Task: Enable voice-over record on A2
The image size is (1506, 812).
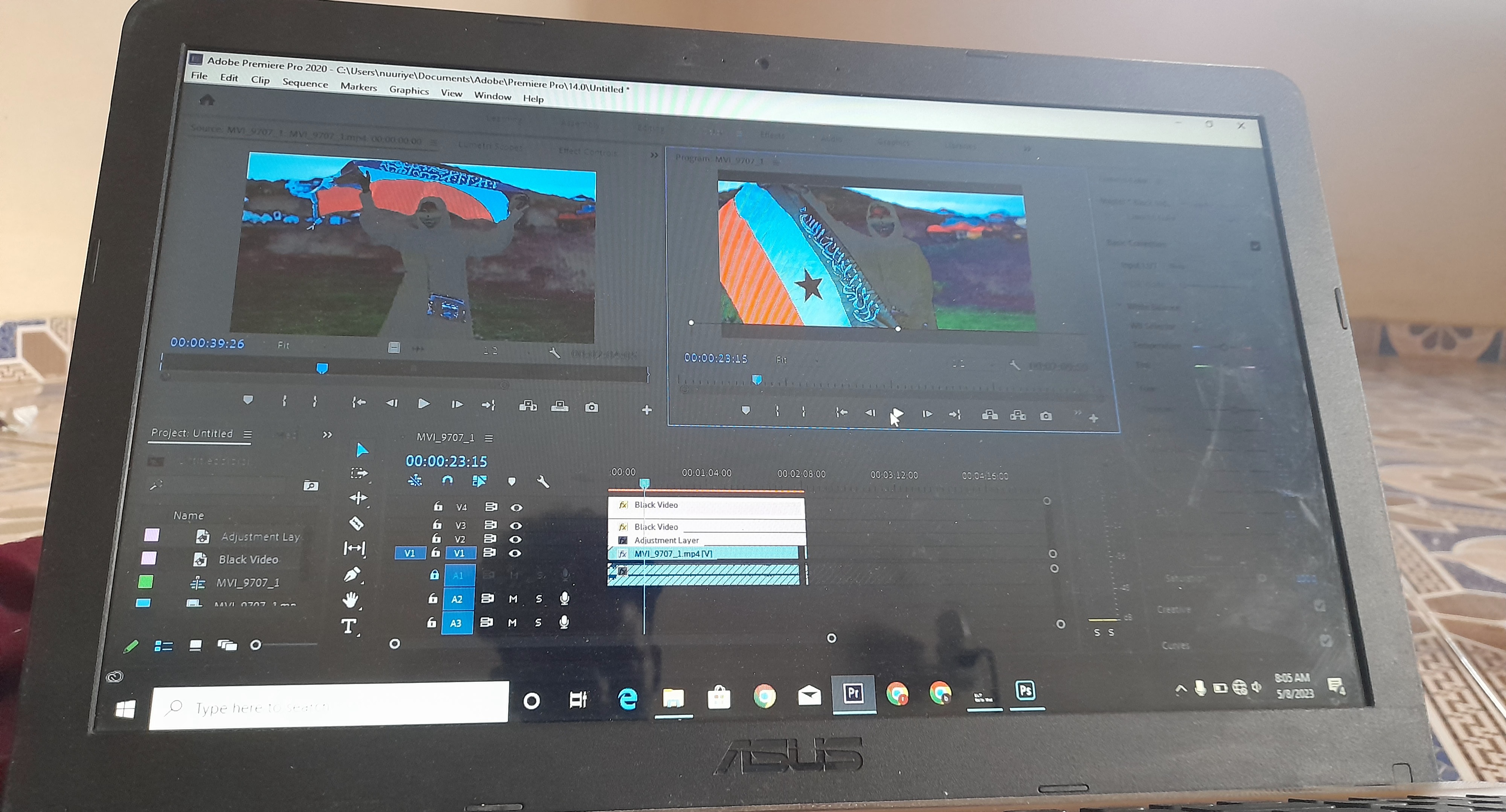Action: click(564, 599)
